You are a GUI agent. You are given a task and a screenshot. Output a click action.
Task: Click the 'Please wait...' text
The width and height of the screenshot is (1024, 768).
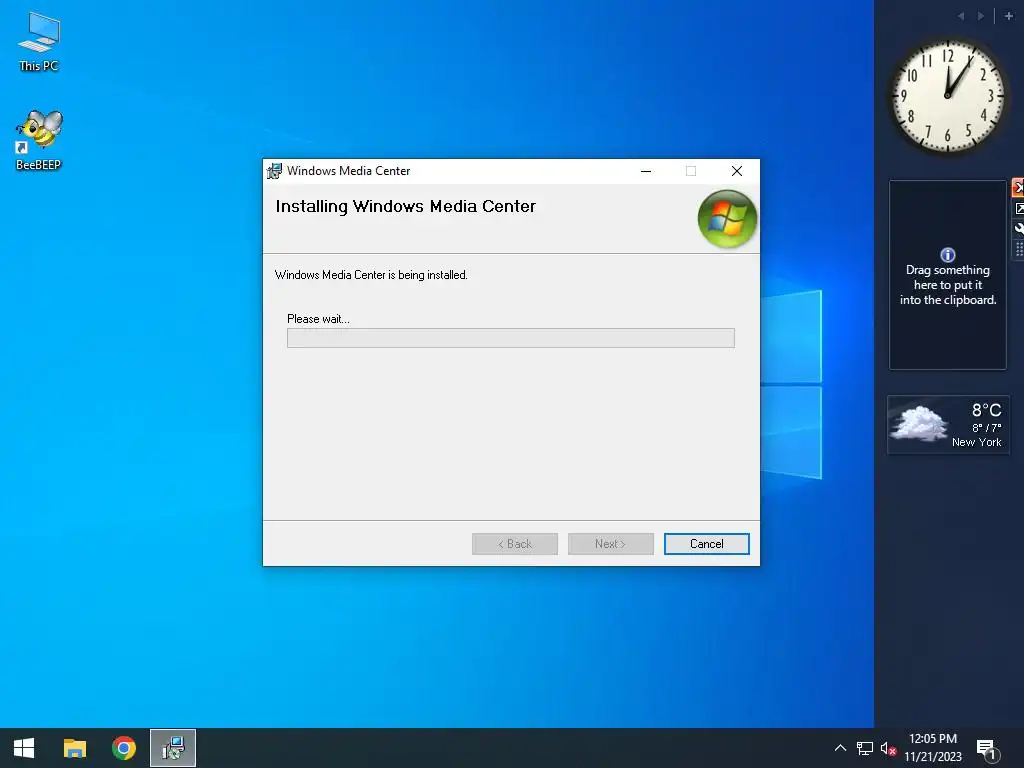tap(318, 319)
